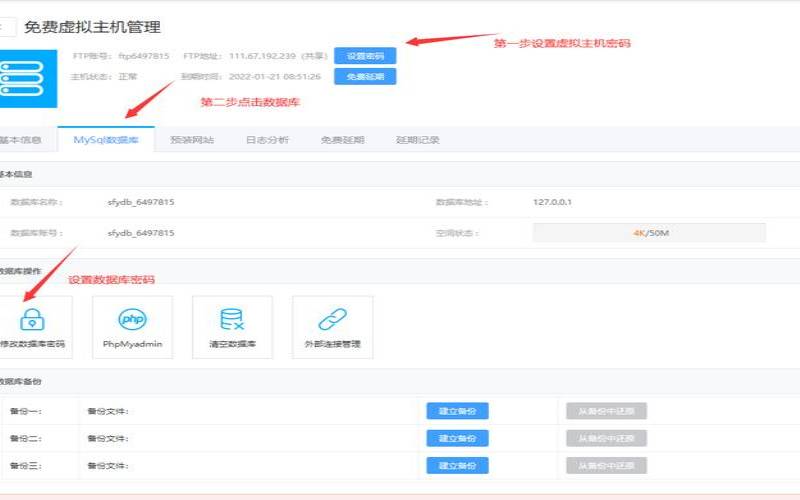Click 建立备份 for 备份一
Viewport: 800px width, 500px height.
(x=457, y=411)
